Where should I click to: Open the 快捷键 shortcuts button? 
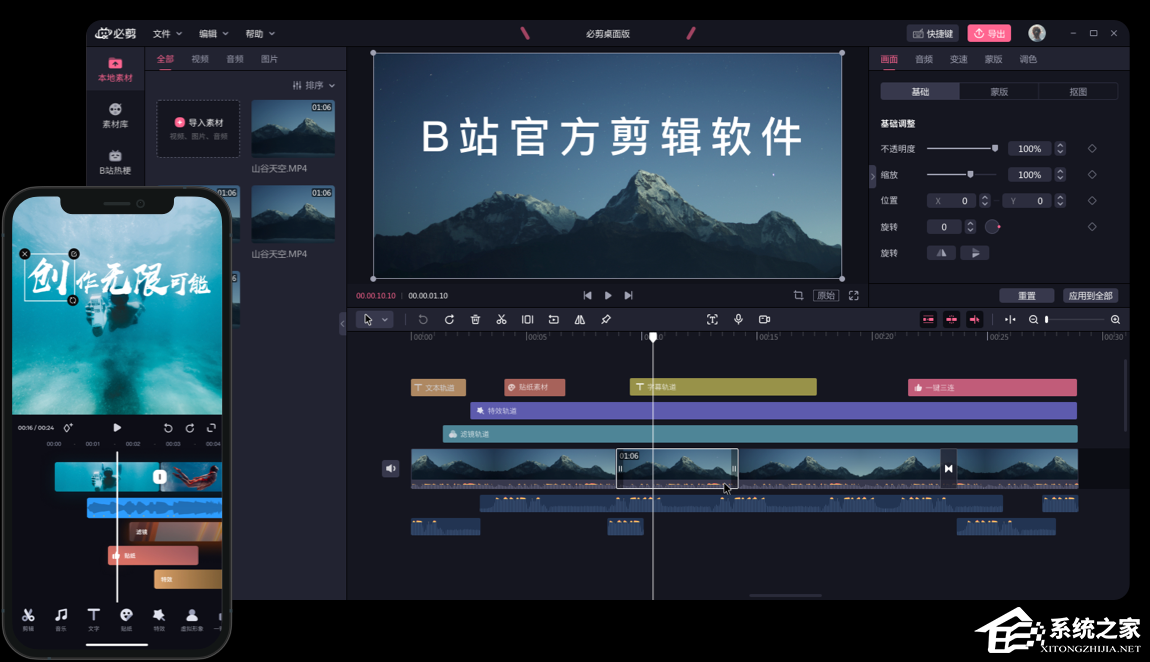pos(933,34)
